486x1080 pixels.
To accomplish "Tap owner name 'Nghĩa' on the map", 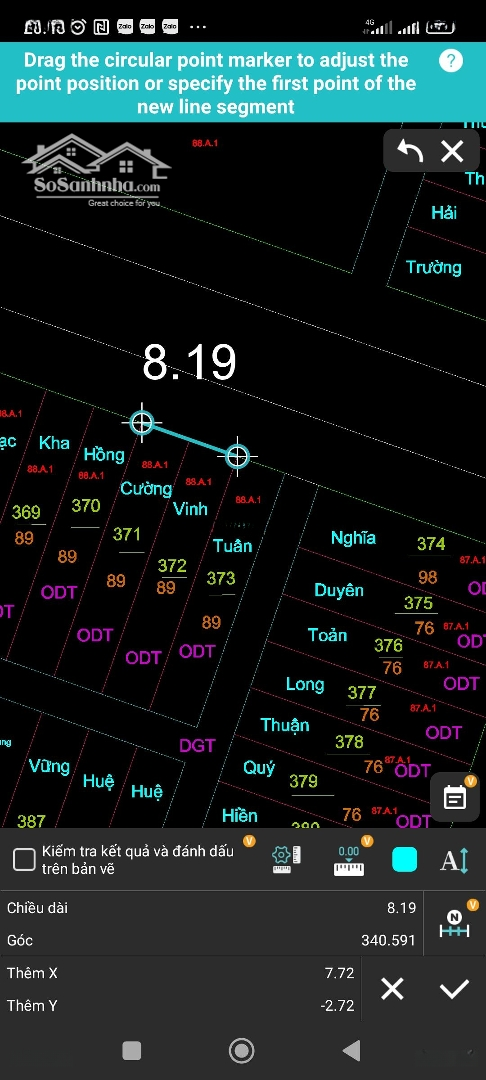I will point(353,538).
